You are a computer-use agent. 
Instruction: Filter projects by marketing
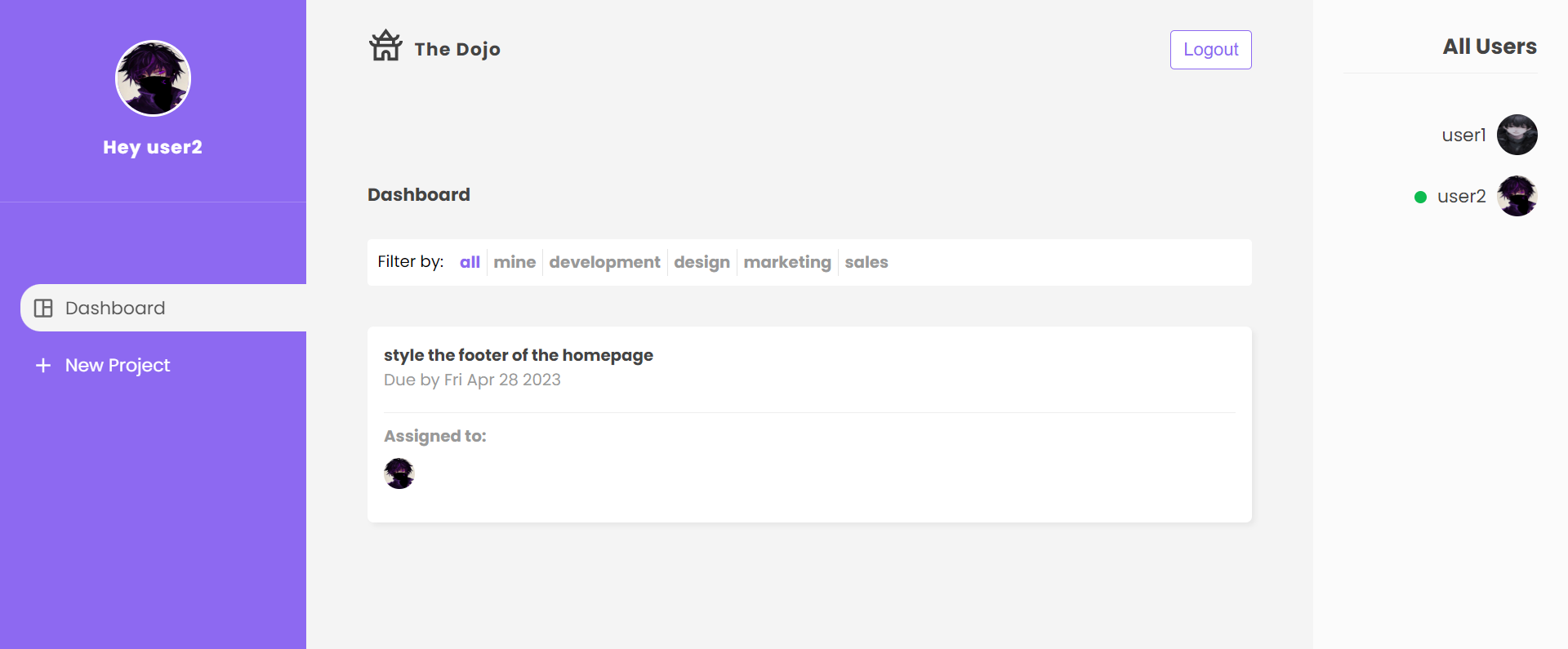pyautogui.click(x=787, y=262)
